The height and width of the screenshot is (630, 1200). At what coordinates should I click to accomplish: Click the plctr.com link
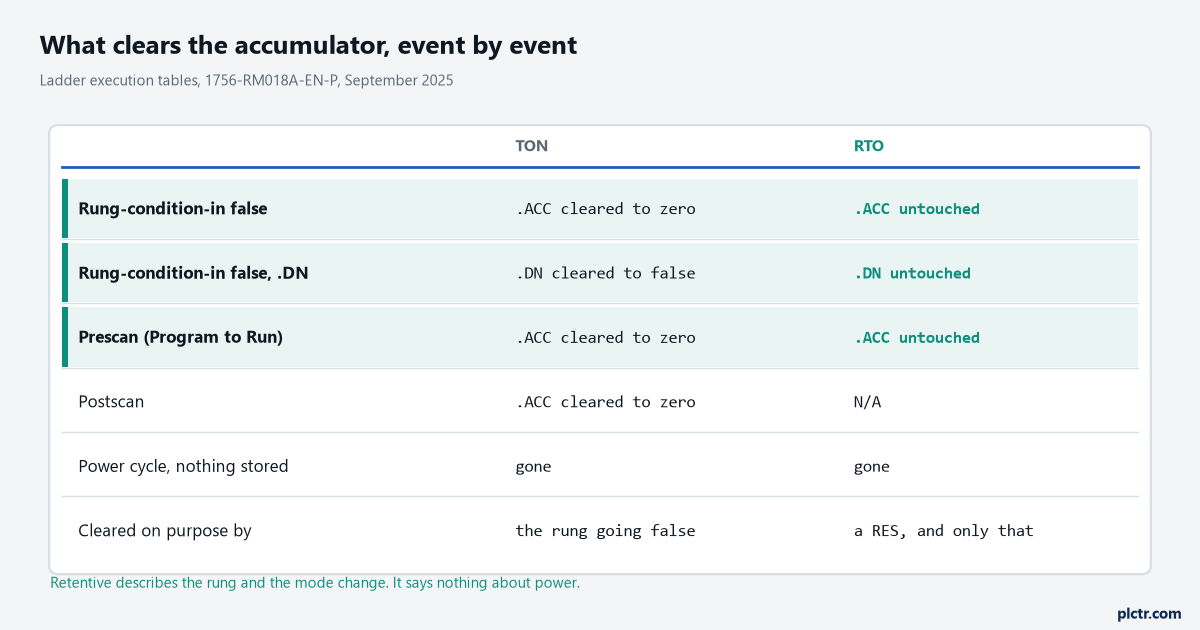(x=1149, y=613)
